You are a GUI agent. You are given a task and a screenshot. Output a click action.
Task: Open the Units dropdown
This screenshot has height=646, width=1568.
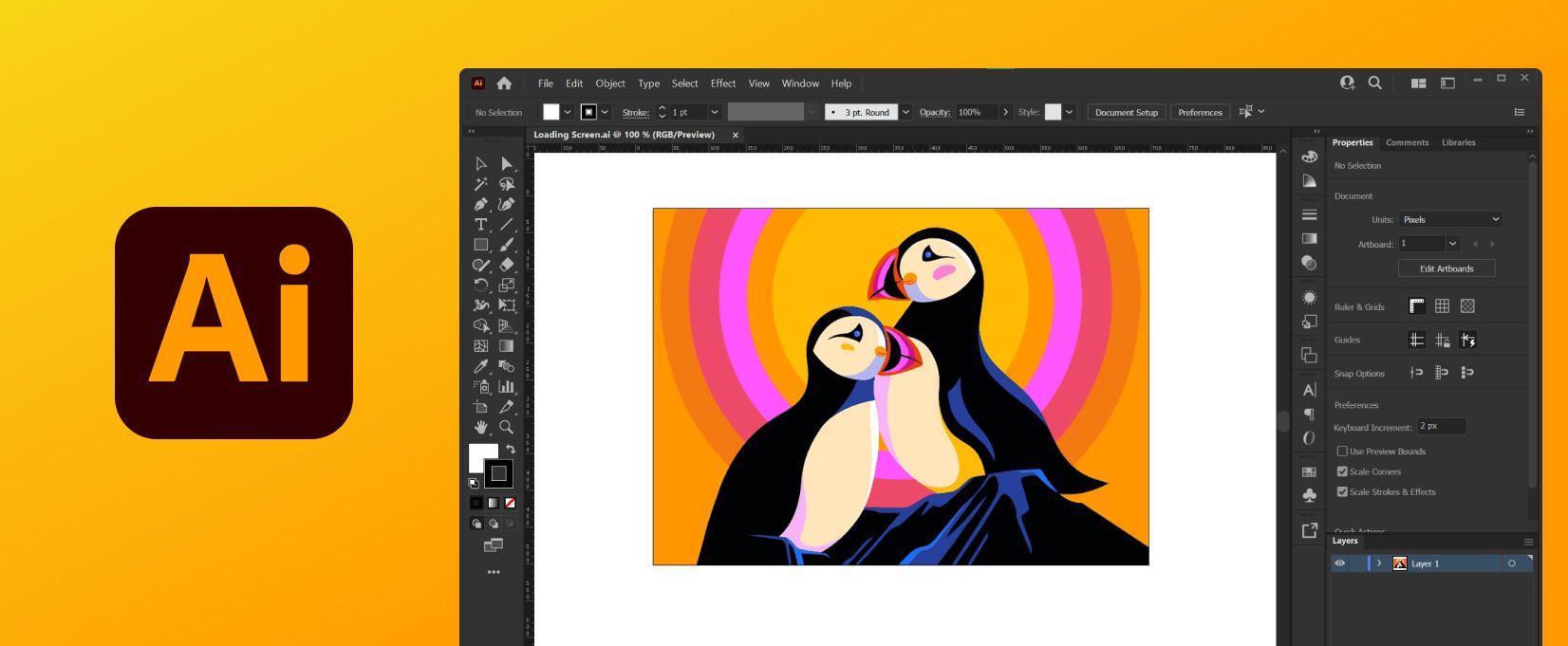tap(1450, 219)
